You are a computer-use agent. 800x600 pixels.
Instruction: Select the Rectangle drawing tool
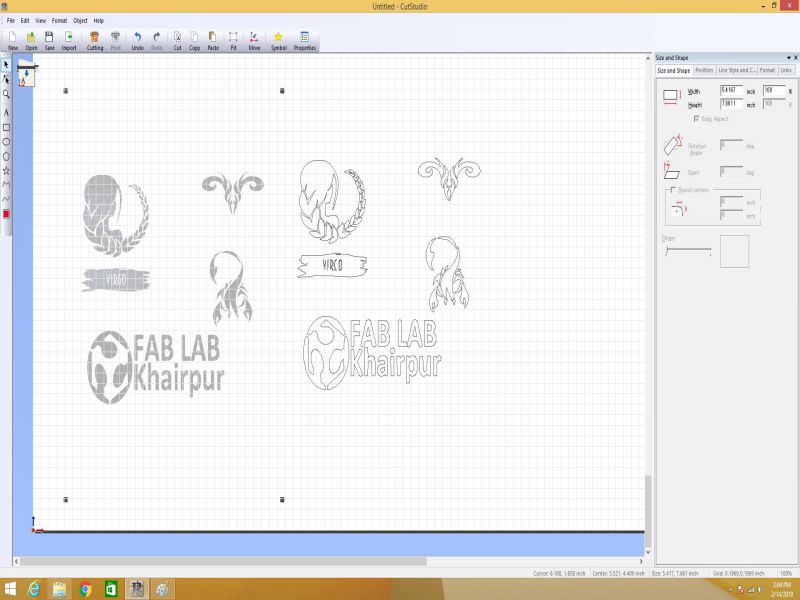click(x=6, y=127)
